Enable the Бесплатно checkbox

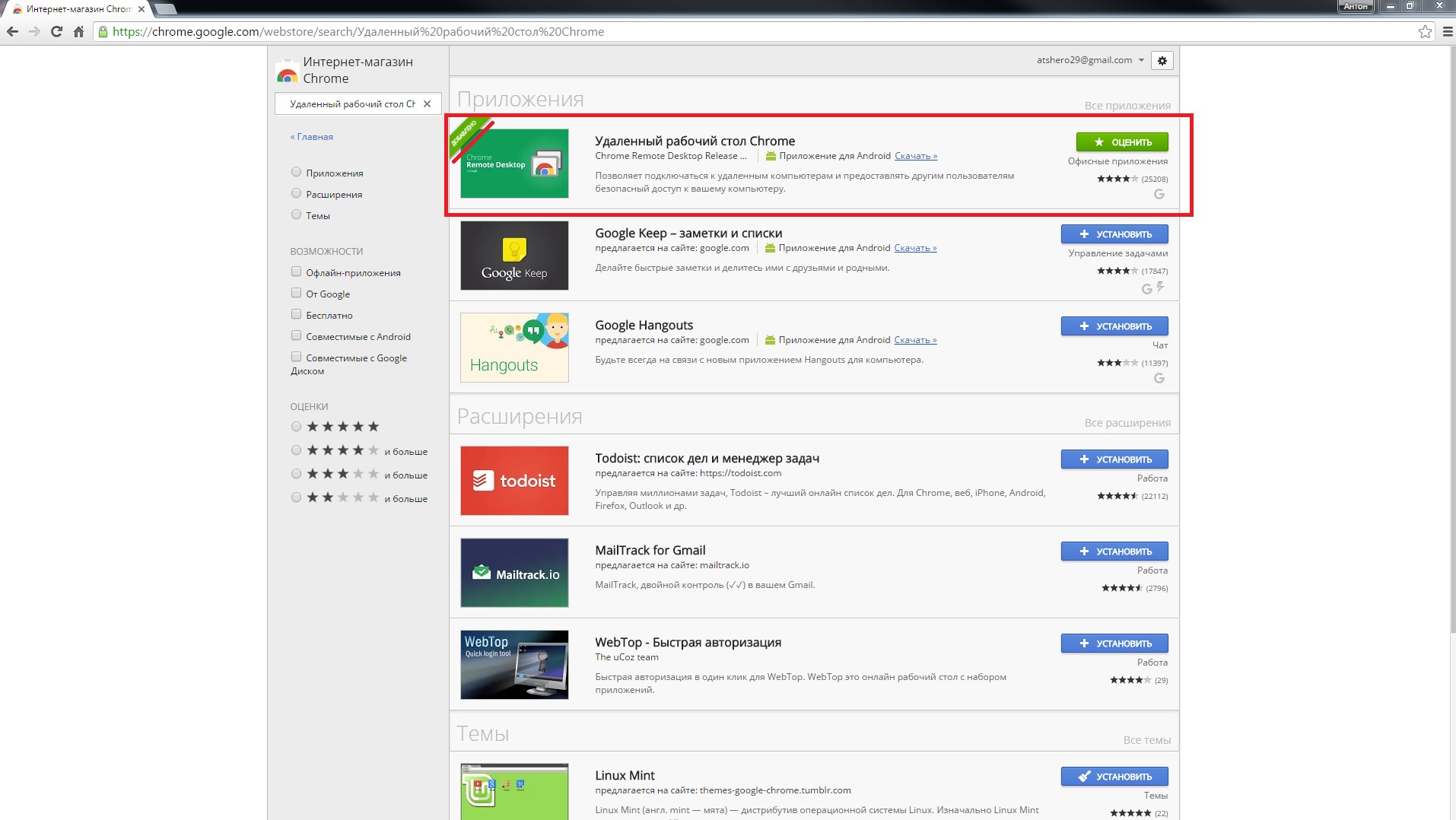pyautogui.click(x=296, y=314)
